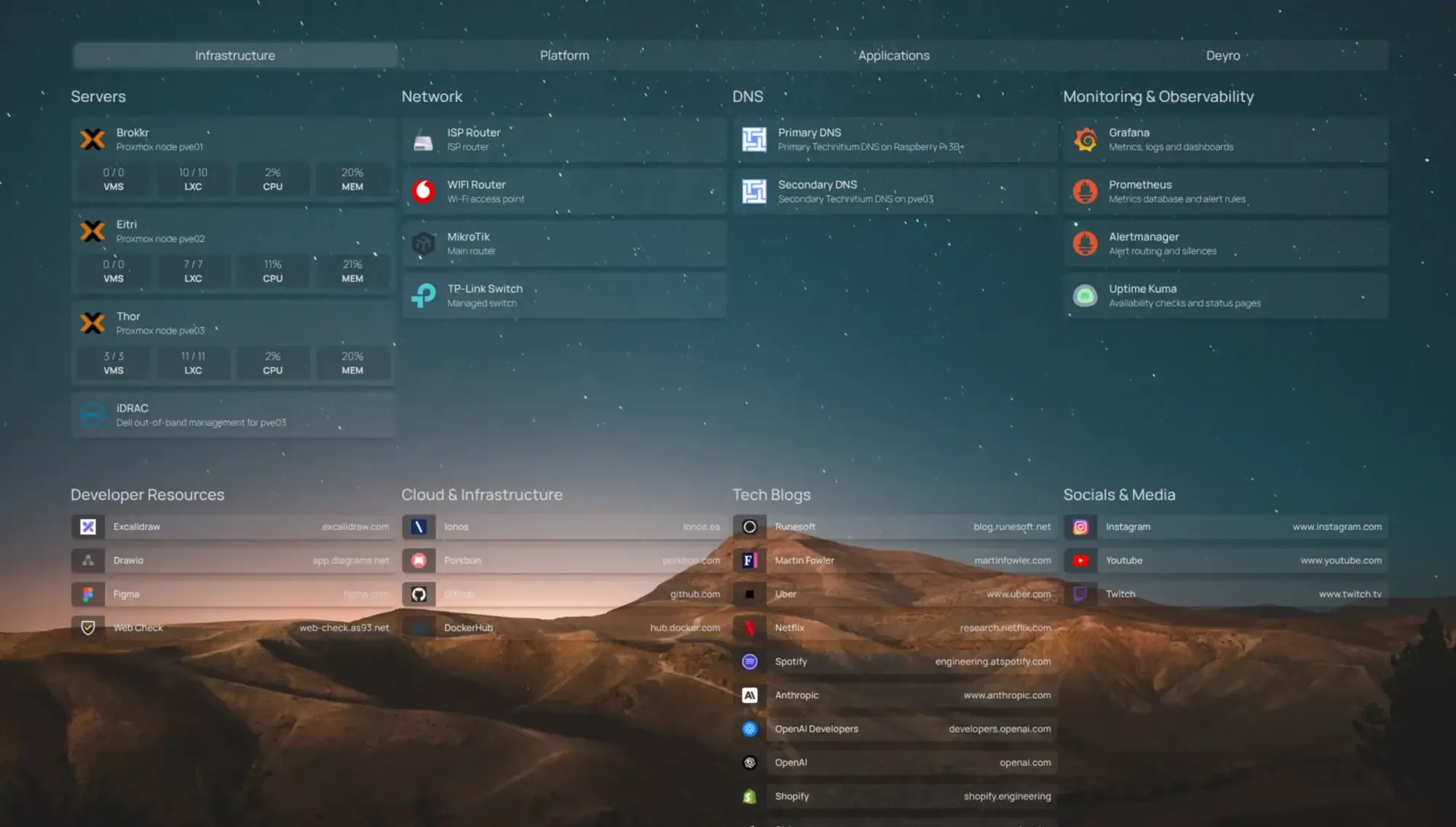Follow the github.com bookmark link

click(x=695, y=594)
